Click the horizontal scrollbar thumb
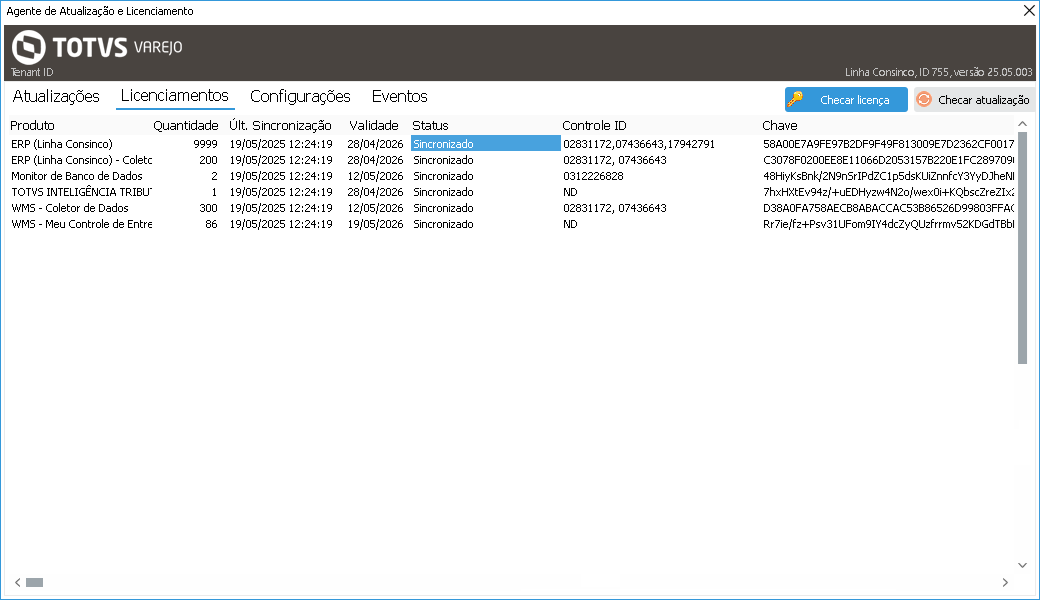Viewport: 1040px width, 600px height. tap(34, 582)
